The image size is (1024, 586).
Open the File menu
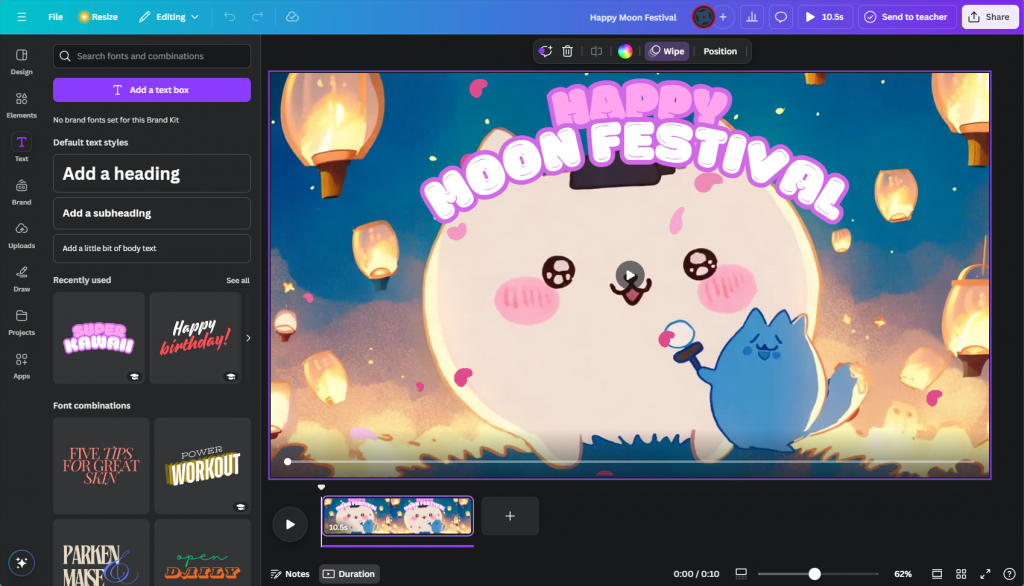click(56, 17)
